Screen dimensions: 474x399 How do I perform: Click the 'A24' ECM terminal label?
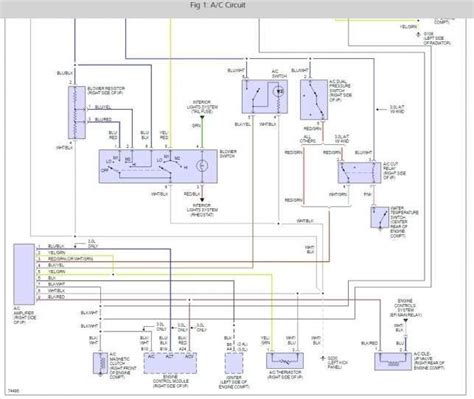(x=182, y=349)
